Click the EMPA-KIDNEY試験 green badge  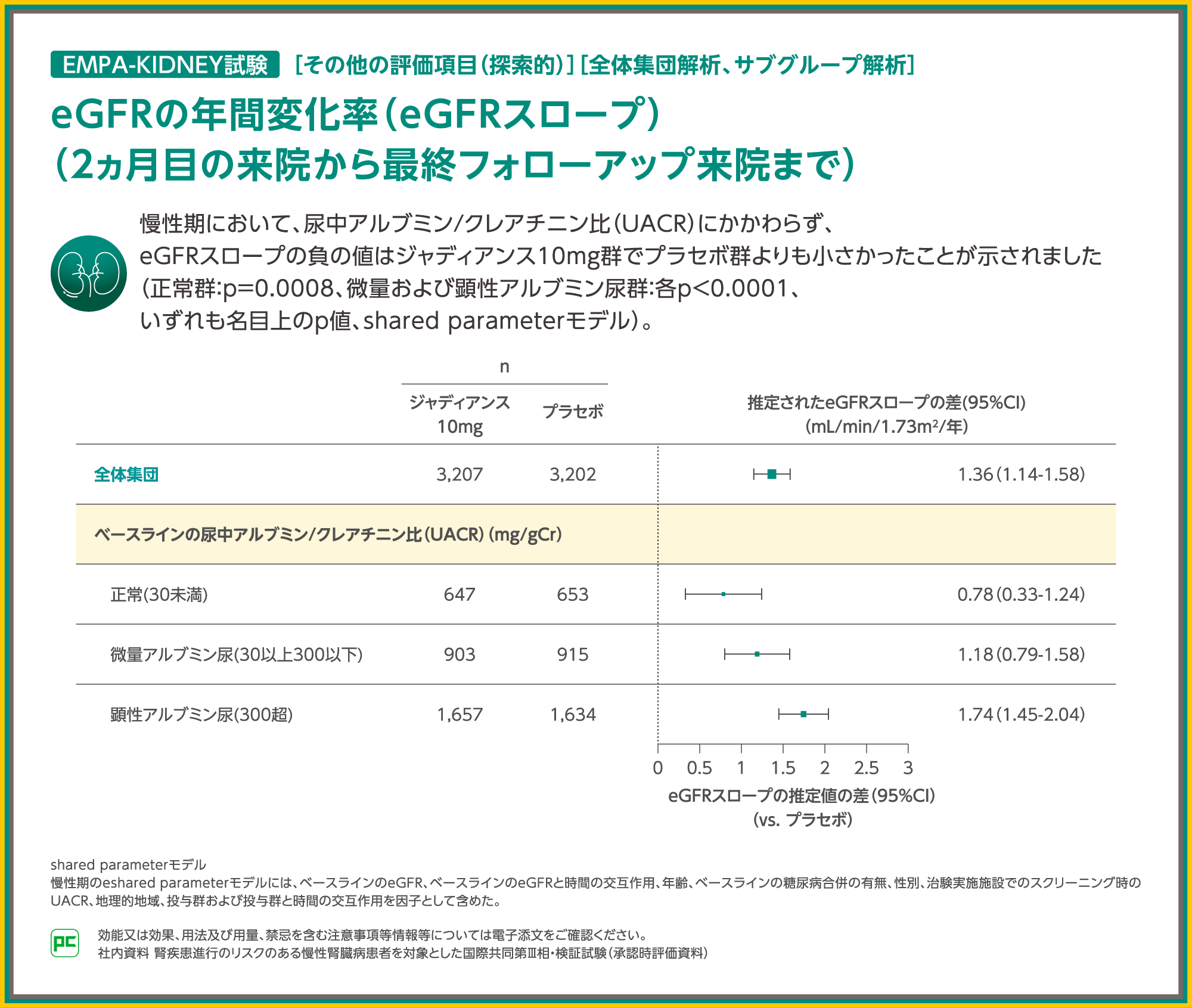coord(165,64)
